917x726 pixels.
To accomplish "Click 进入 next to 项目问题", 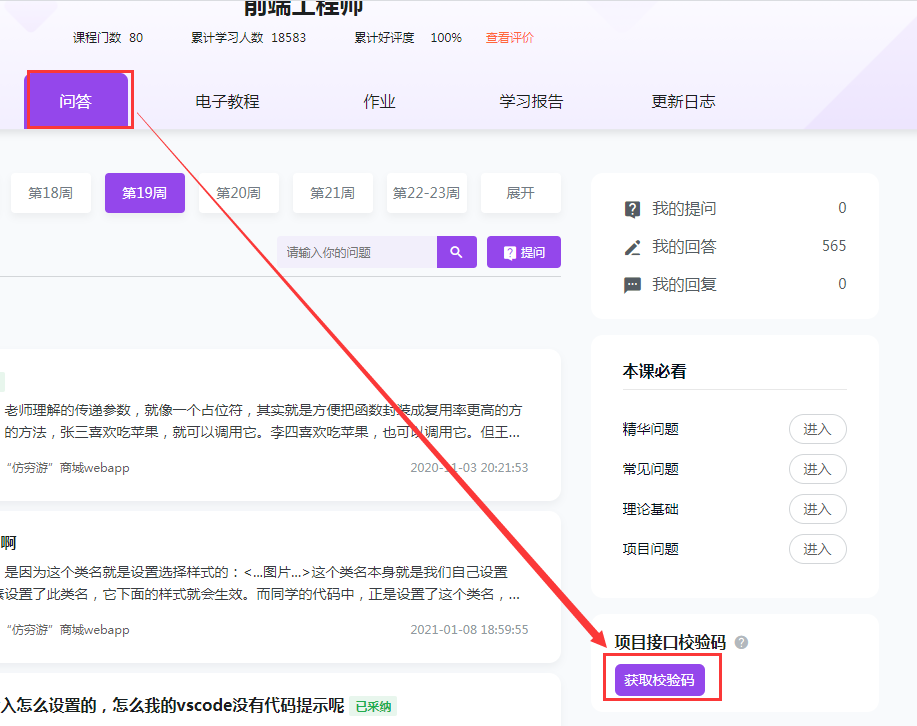I will click(x=818, y=549).
